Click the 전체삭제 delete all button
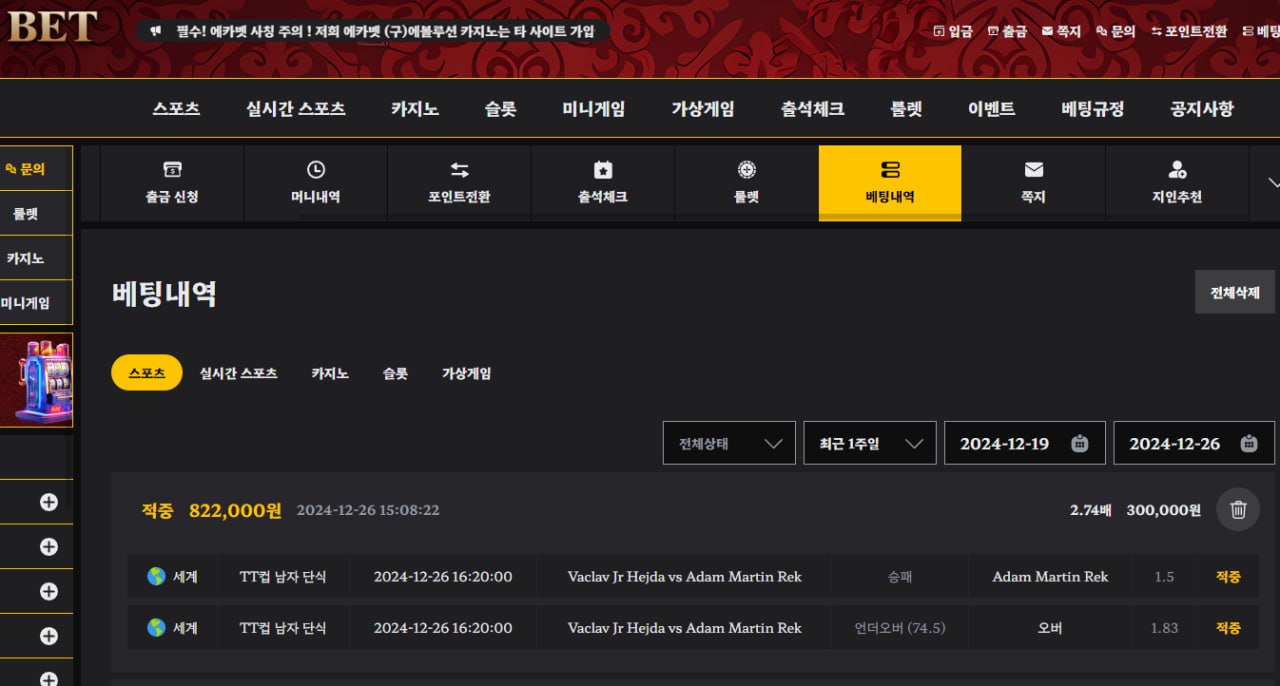This screenshot has width=1280, height=686. pyautogui.click(x=1234, y=292)
